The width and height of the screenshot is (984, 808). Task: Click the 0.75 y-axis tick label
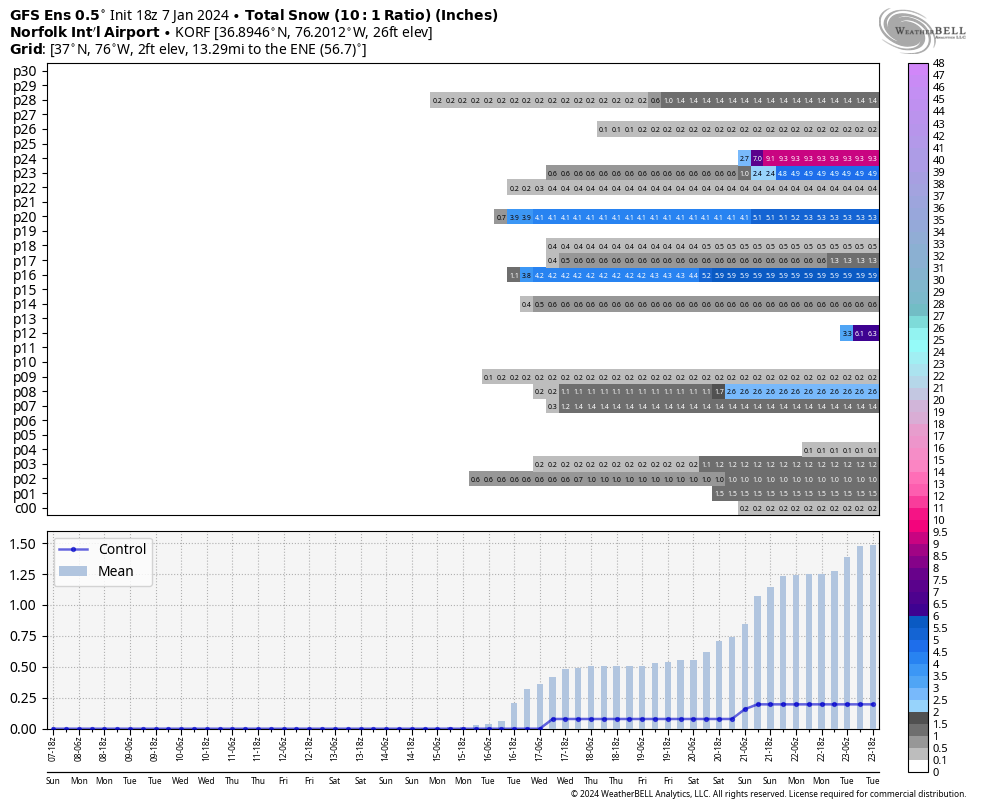(23, 636)
